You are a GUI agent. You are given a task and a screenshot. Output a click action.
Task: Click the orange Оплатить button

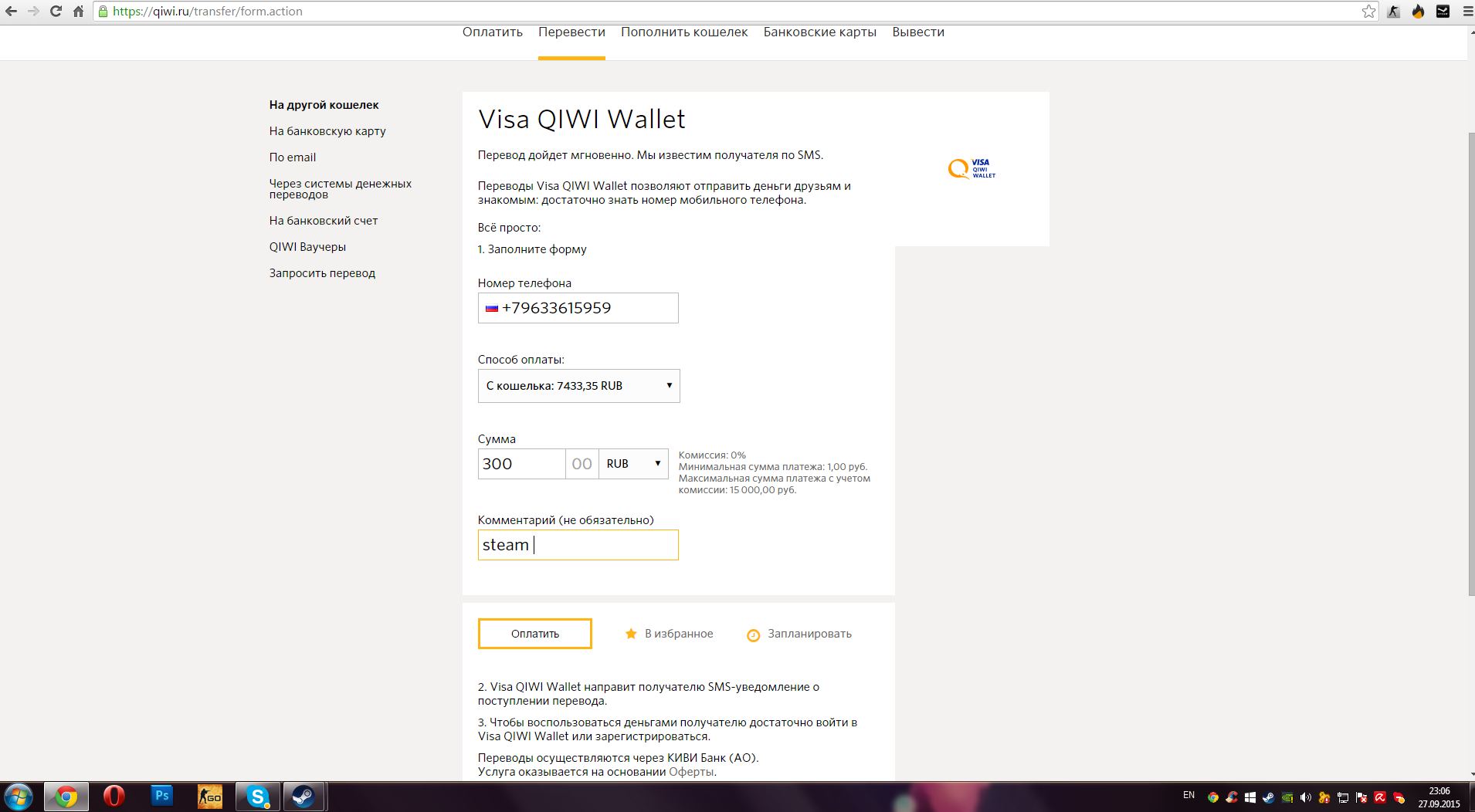pyautogui.click(x=535, y=634)
